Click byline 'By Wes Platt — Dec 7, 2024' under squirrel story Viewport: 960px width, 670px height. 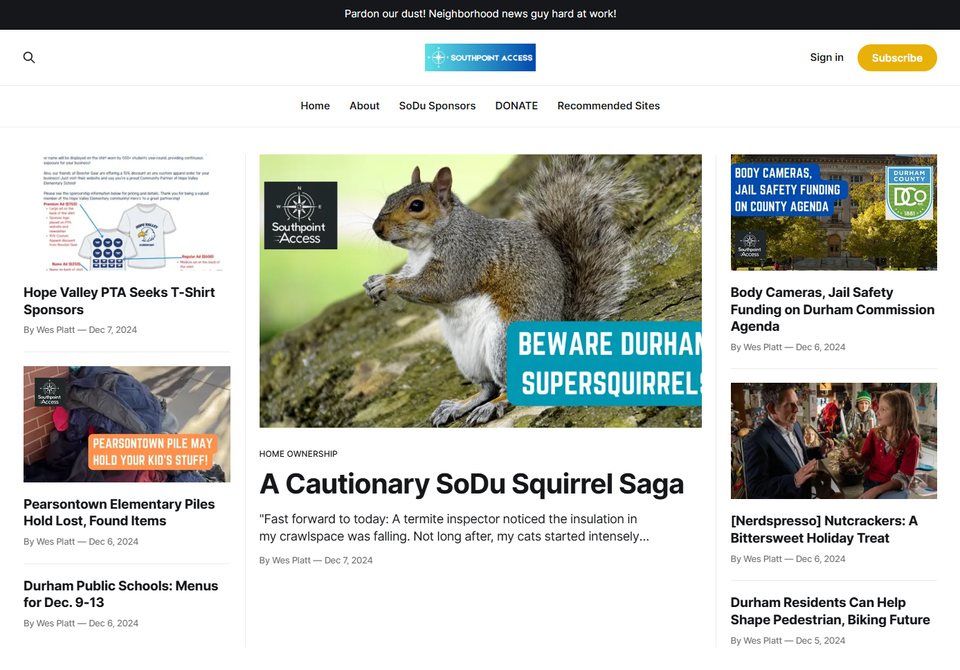[x=316, y=560]
